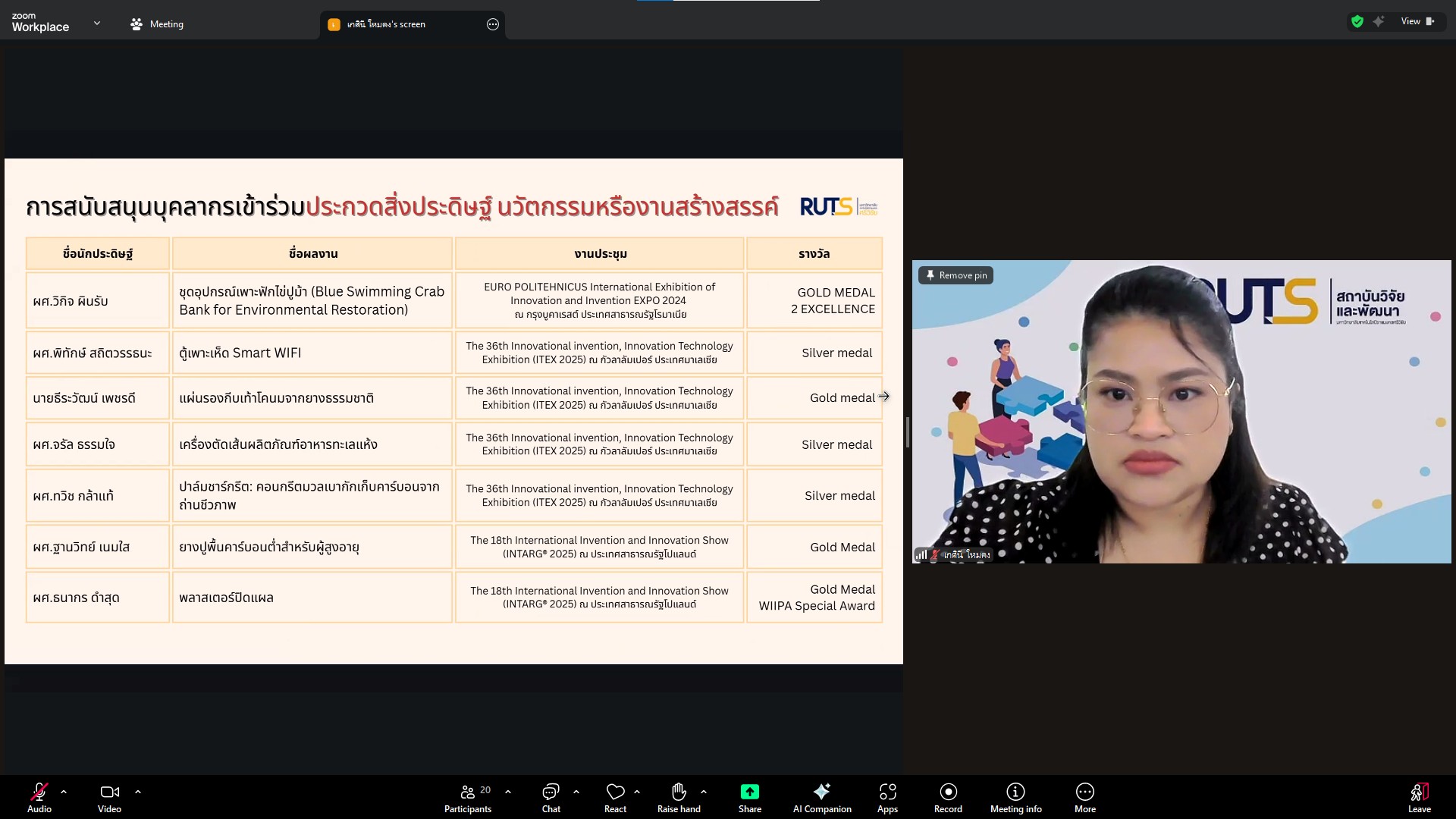Open the Apps panel

pyautogui.click(x=887, y=796)
